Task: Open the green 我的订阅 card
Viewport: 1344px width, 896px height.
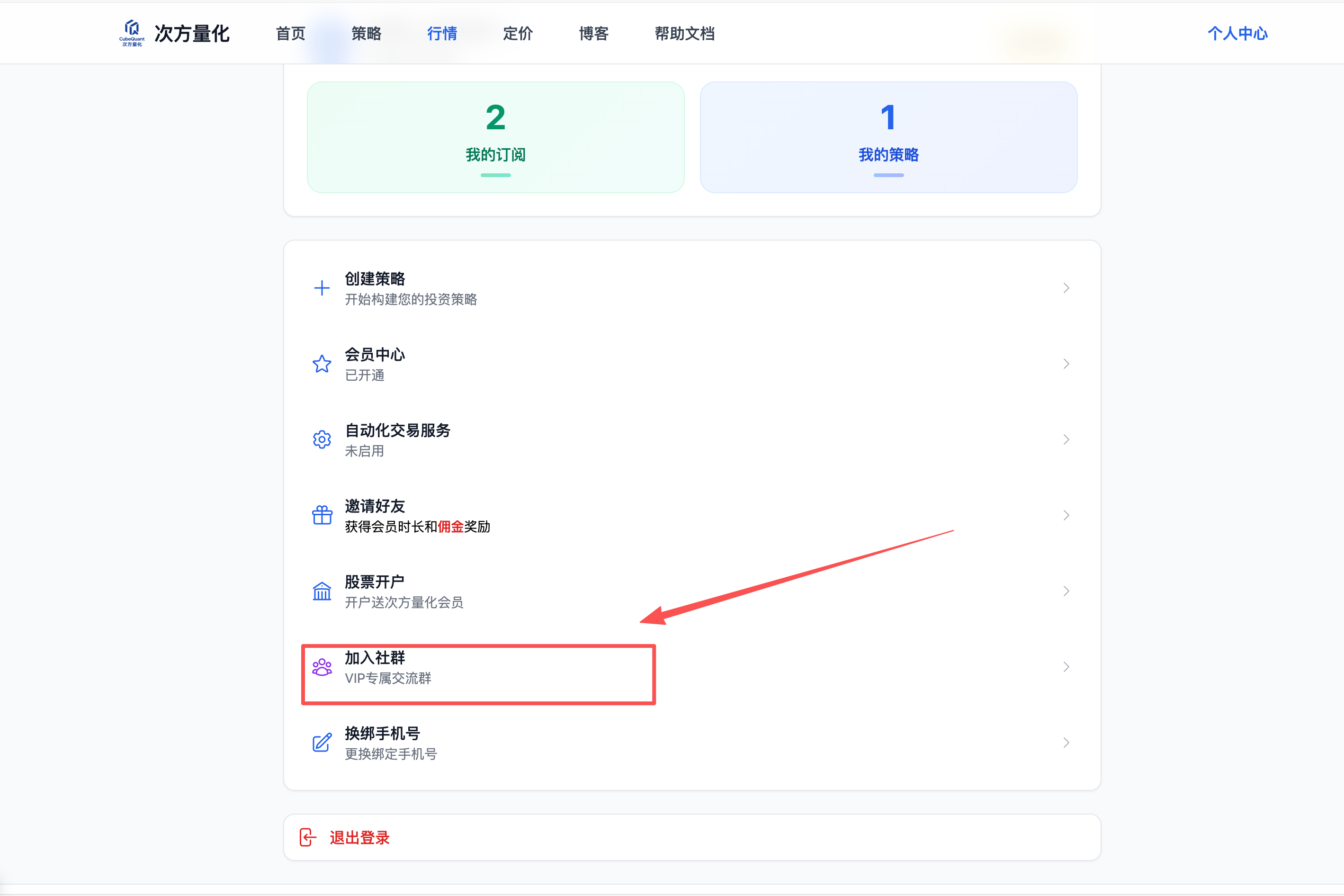Action: 495,137
